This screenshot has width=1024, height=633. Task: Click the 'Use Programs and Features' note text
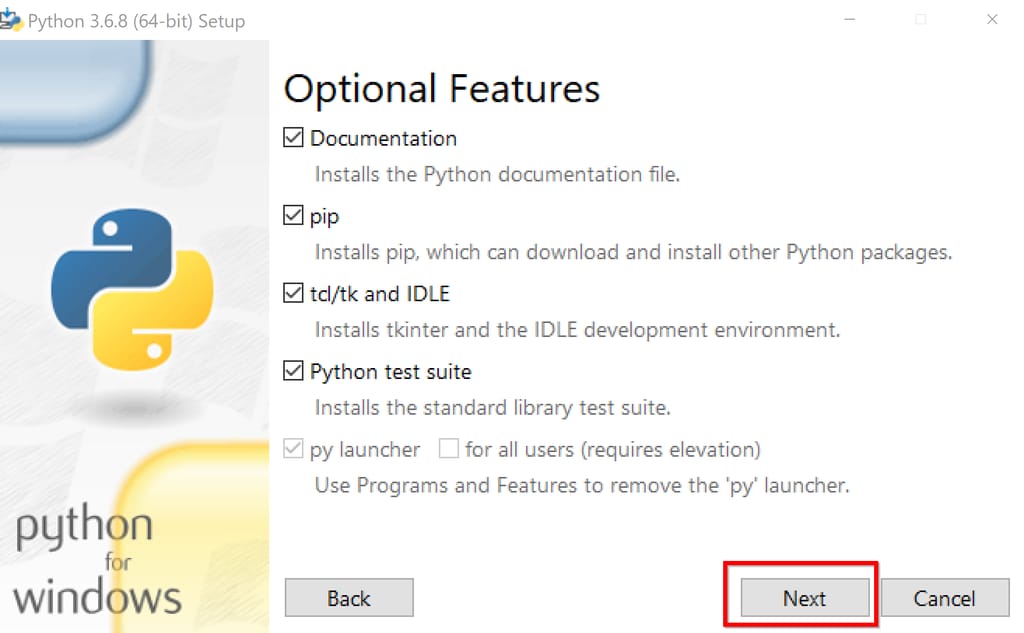tap(581, 486)
